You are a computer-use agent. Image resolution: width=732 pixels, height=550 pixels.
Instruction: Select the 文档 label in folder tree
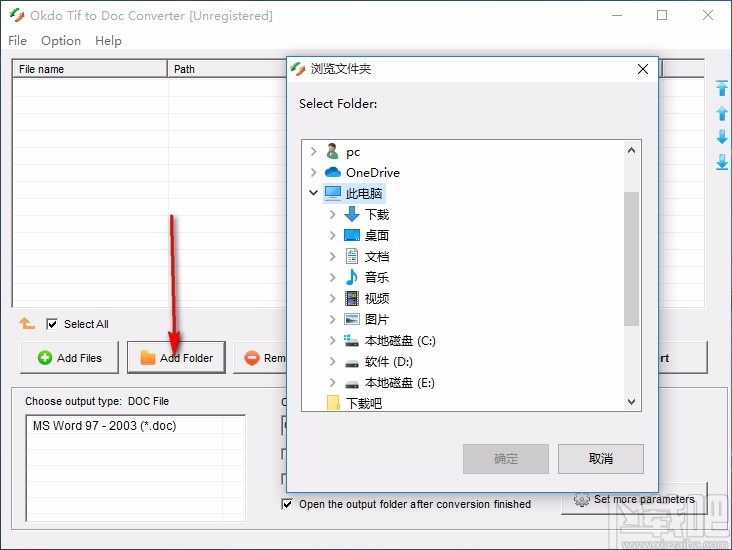click(376, 256)
